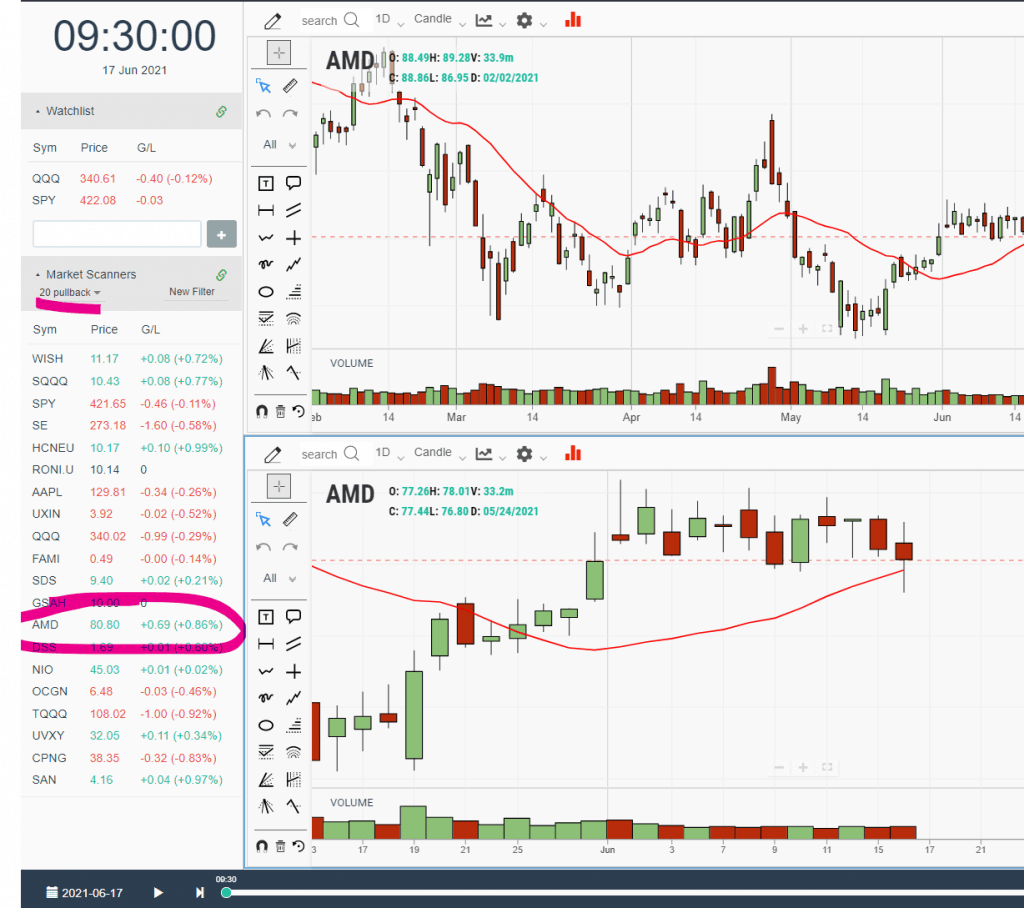Select the Text annotation tool
Viewport: 1024px width, 908px height.
click(x=265, y=183)
